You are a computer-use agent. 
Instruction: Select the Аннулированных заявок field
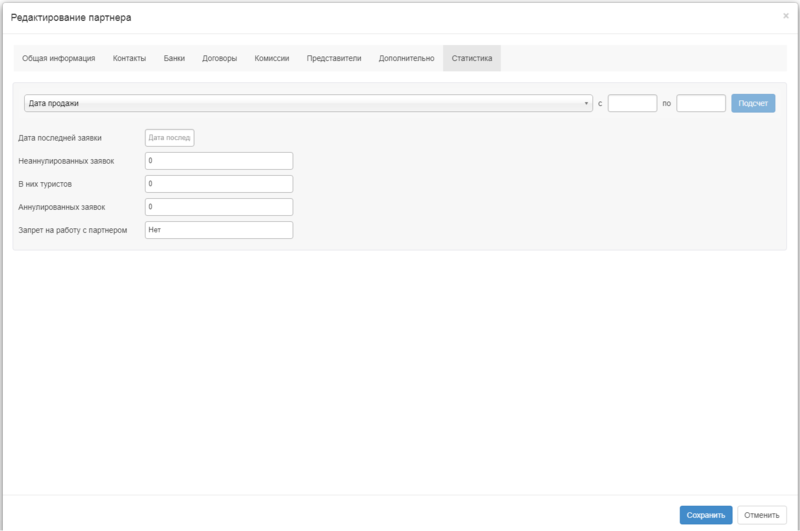click(x=218, y=207)
